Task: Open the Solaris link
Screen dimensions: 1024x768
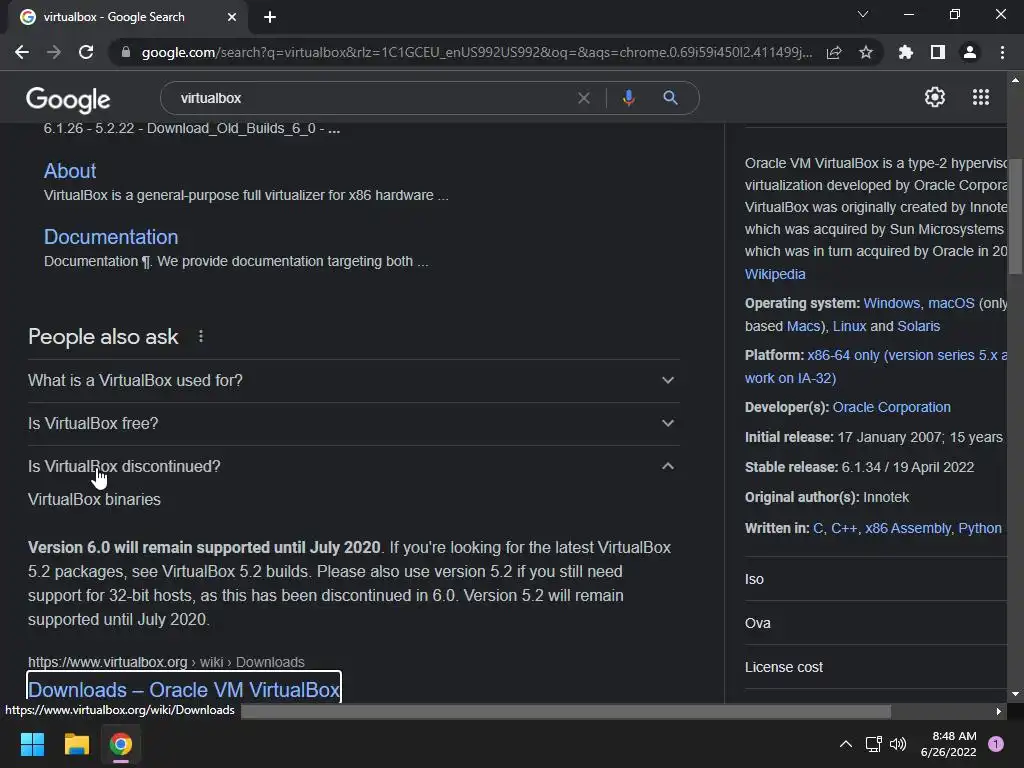Action: pos(918,327)
